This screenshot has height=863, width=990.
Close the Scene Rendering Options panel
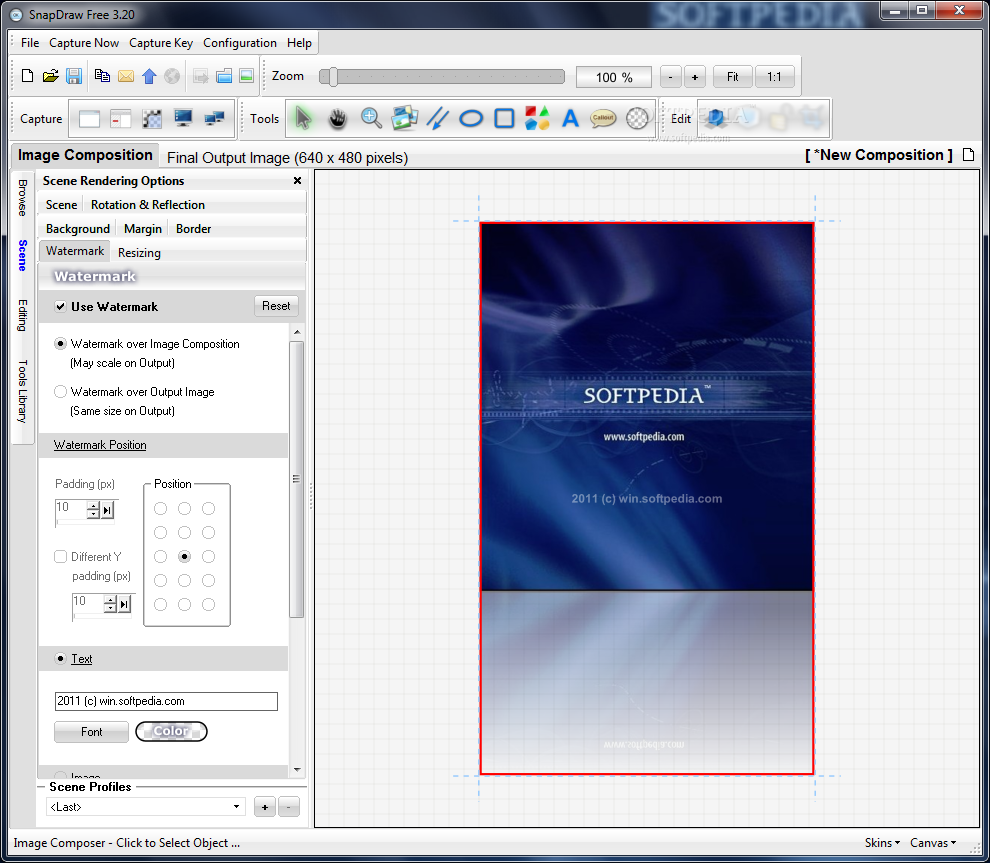pos(297,181)
